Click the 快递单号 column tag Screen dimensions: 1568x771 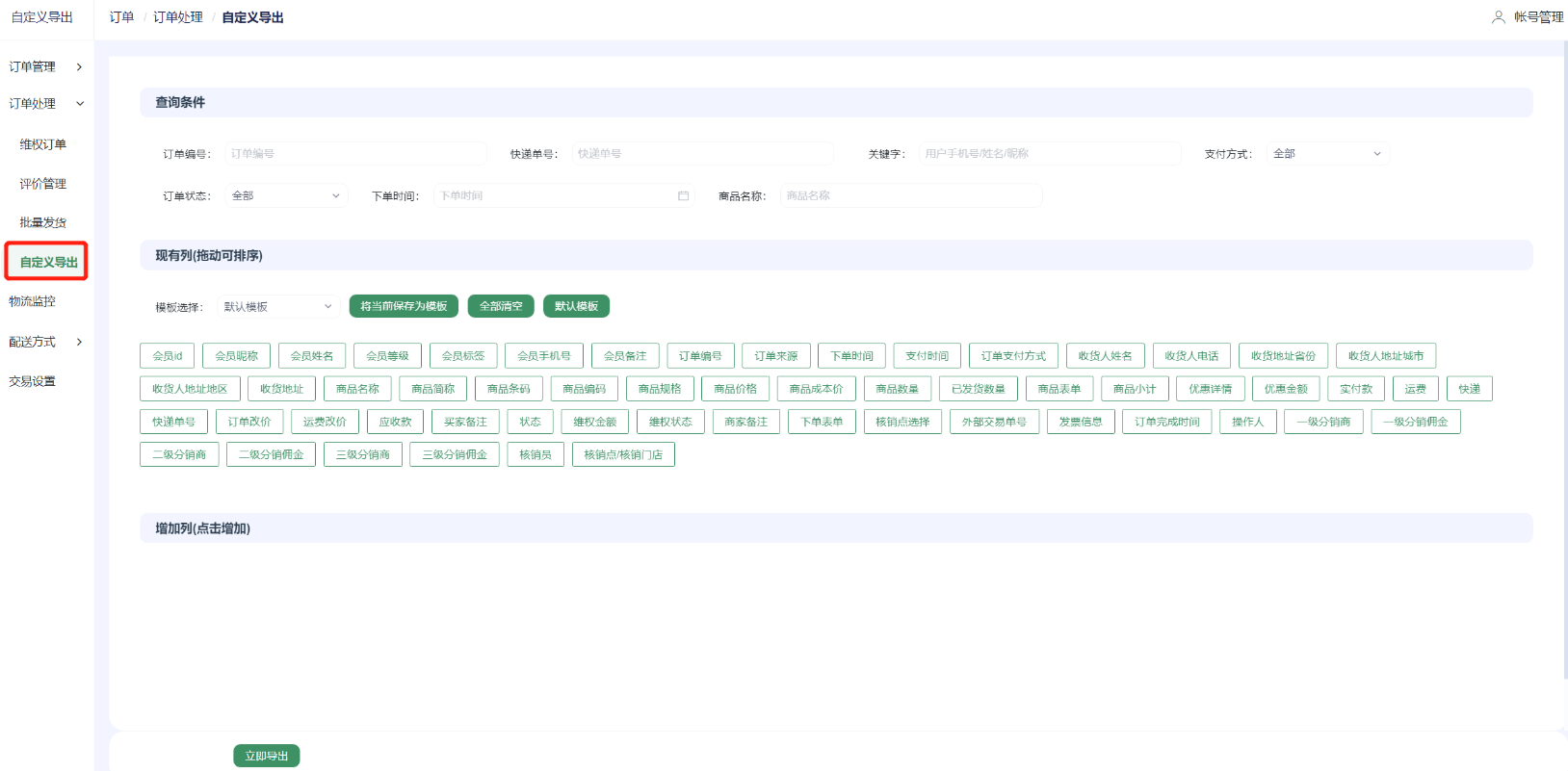point(173,422)
